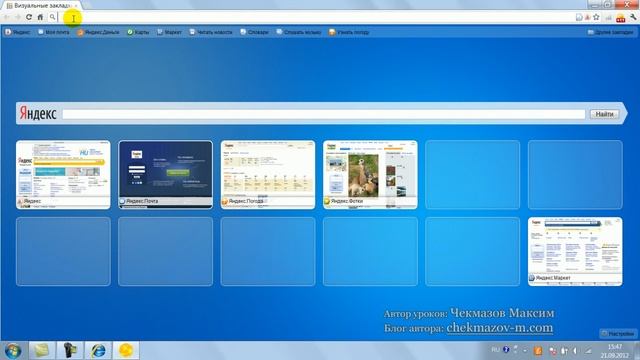
Task: Open the Маркет bookmark
Action: 169,32
